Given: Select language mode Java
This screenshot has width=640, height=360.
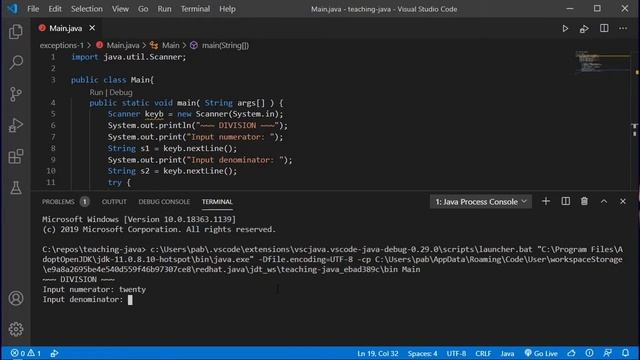Looking at the screenshot, I should pyautogui.click(x=507, y=353).
